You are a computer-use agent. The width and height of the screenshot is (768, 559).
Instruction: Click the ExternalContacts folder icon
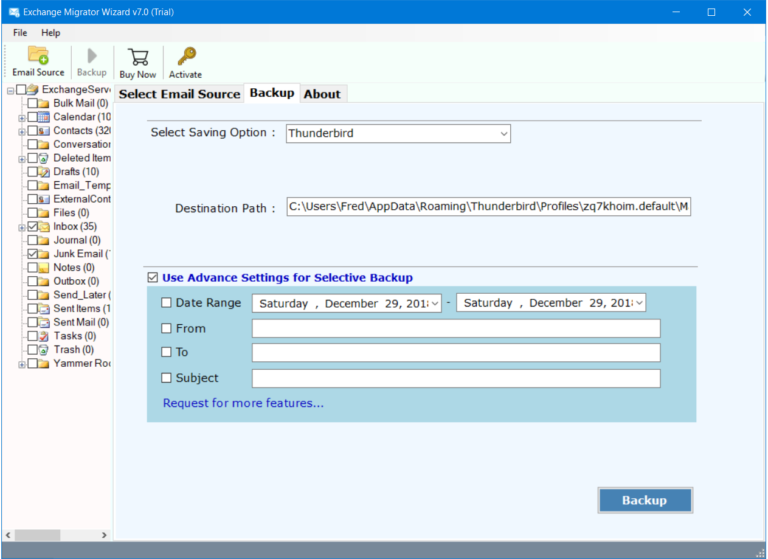44,199
